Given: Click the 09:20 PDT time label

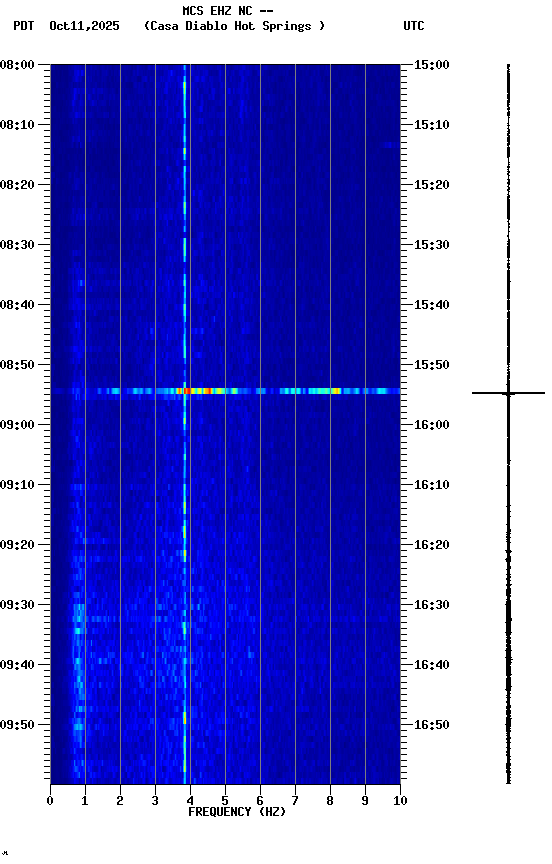Looking at the screenshot, I should click(17, 545).
